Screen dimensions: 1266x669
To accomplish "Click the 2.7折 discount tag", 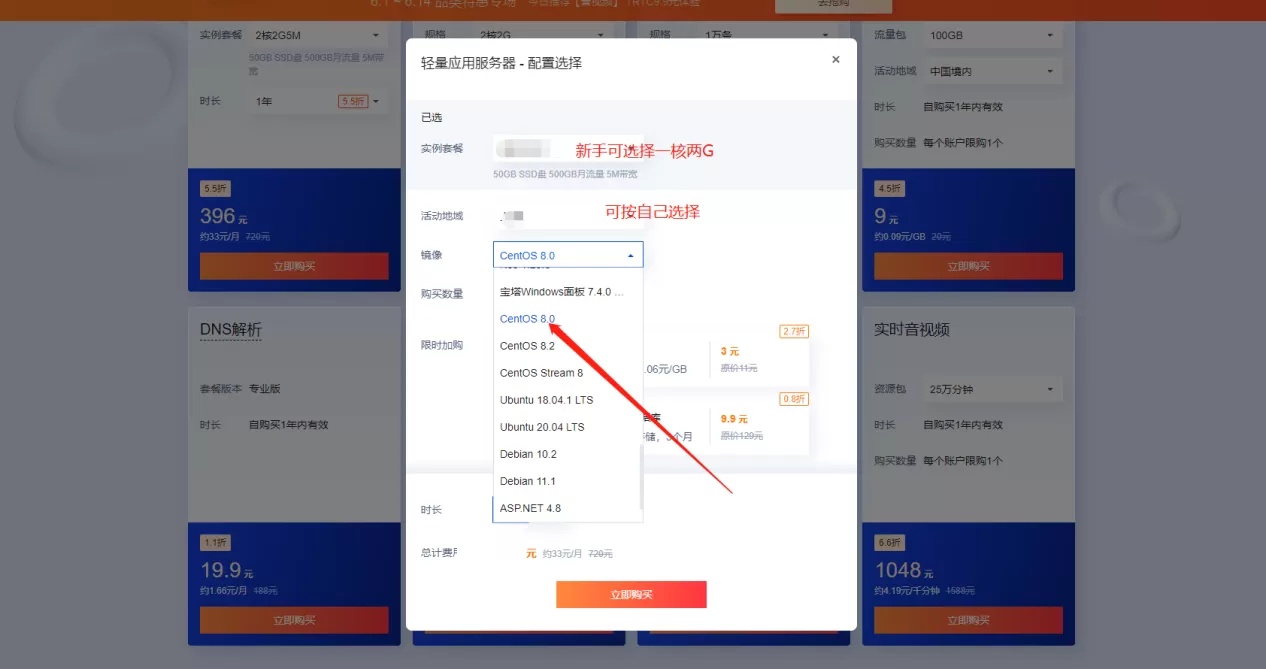I will (x=794, y=331).
